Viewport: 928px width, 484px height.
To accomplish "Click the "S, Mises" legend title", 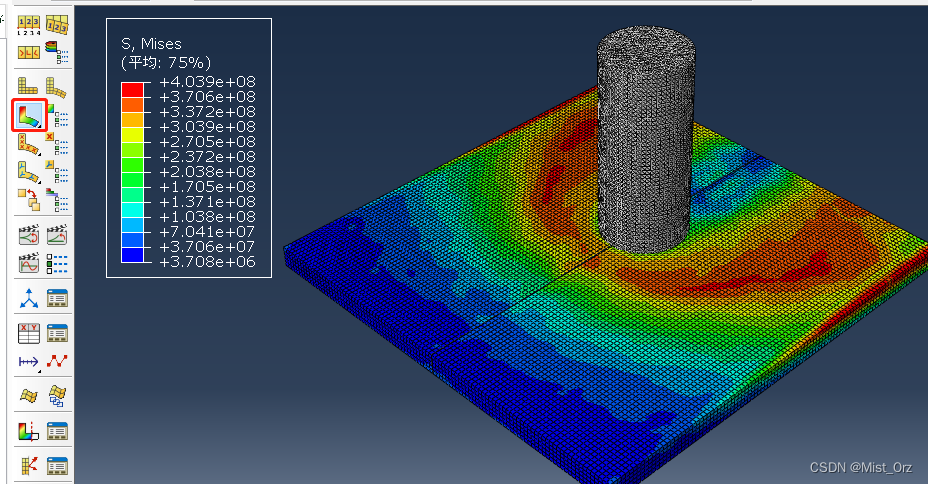I will 152,42.
